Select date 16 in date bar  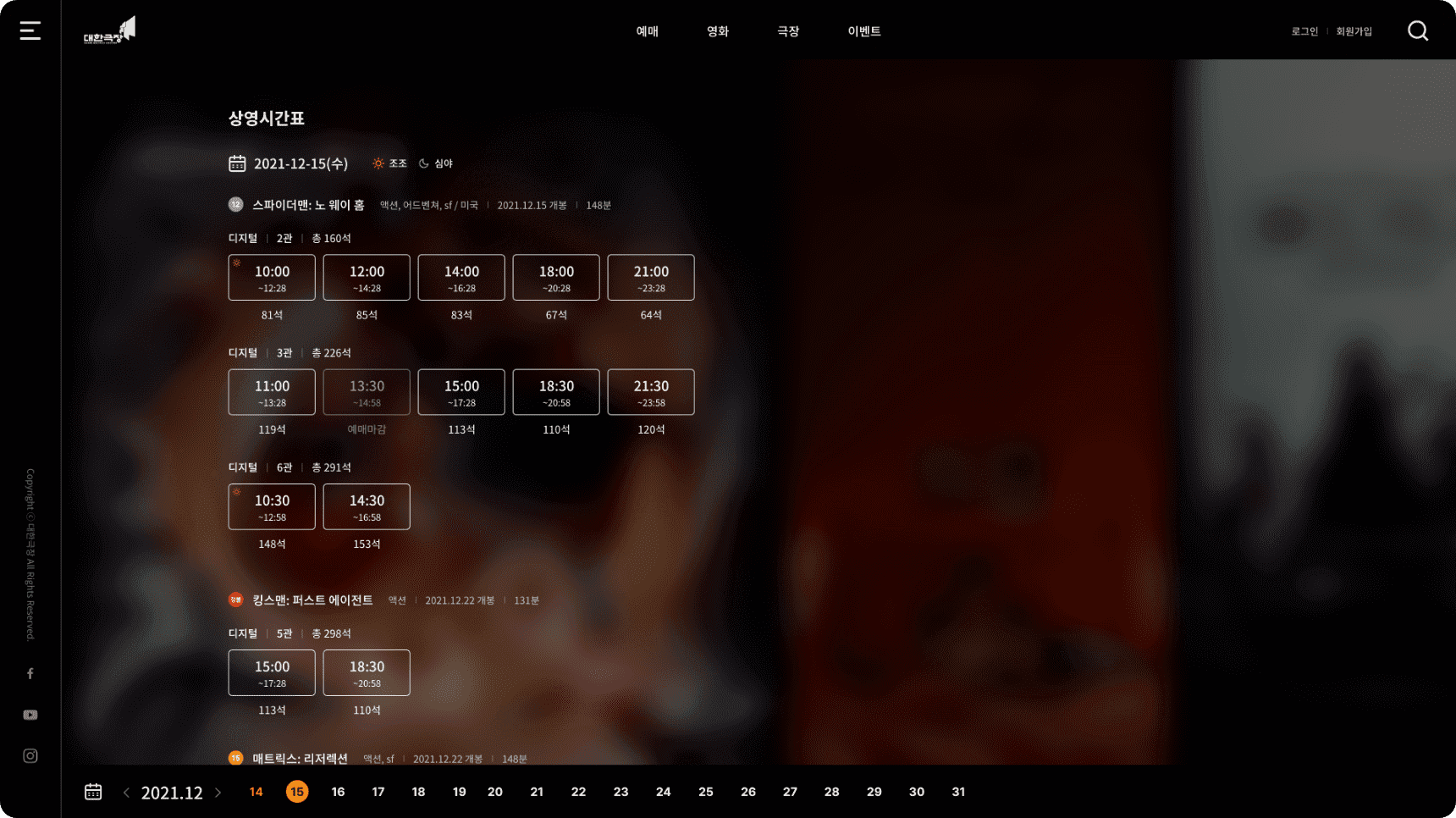tap(338, 792)
